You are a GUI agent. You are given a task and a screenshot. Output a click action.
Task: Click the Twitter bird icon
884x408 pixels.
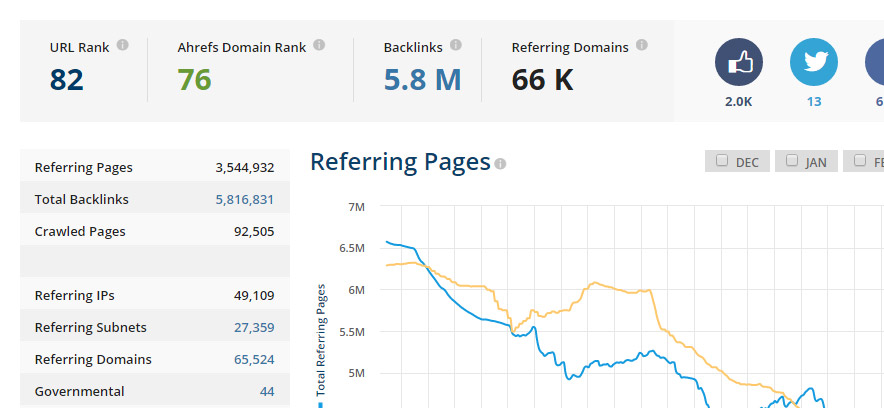pos(813,64)
